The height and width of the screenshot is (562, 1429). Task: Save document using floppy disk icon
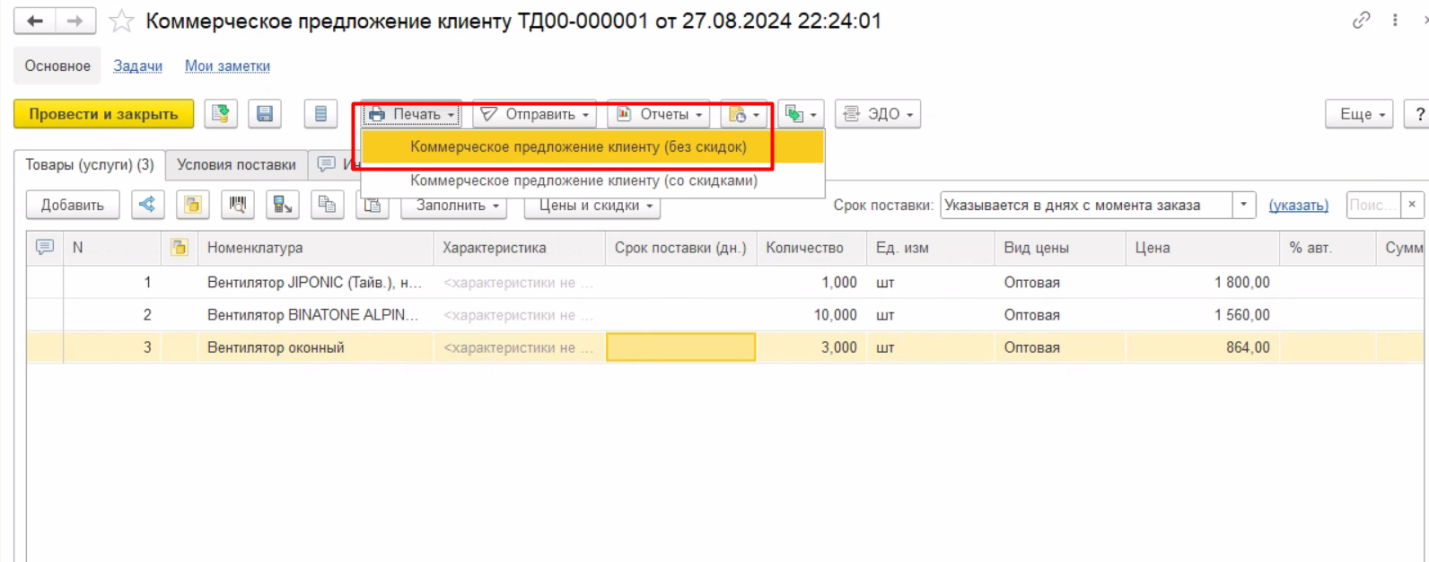pos(266,114)
